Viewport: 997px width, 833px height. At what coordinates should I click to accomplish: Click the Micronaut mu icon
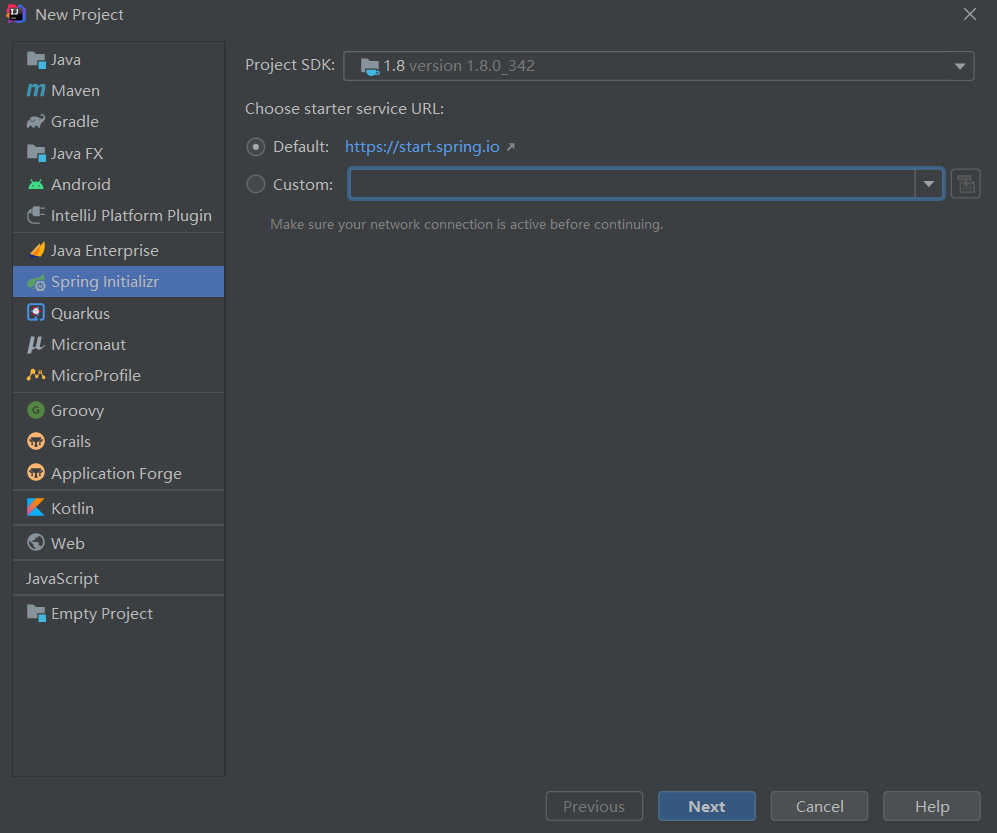click(x=36, y=345)
